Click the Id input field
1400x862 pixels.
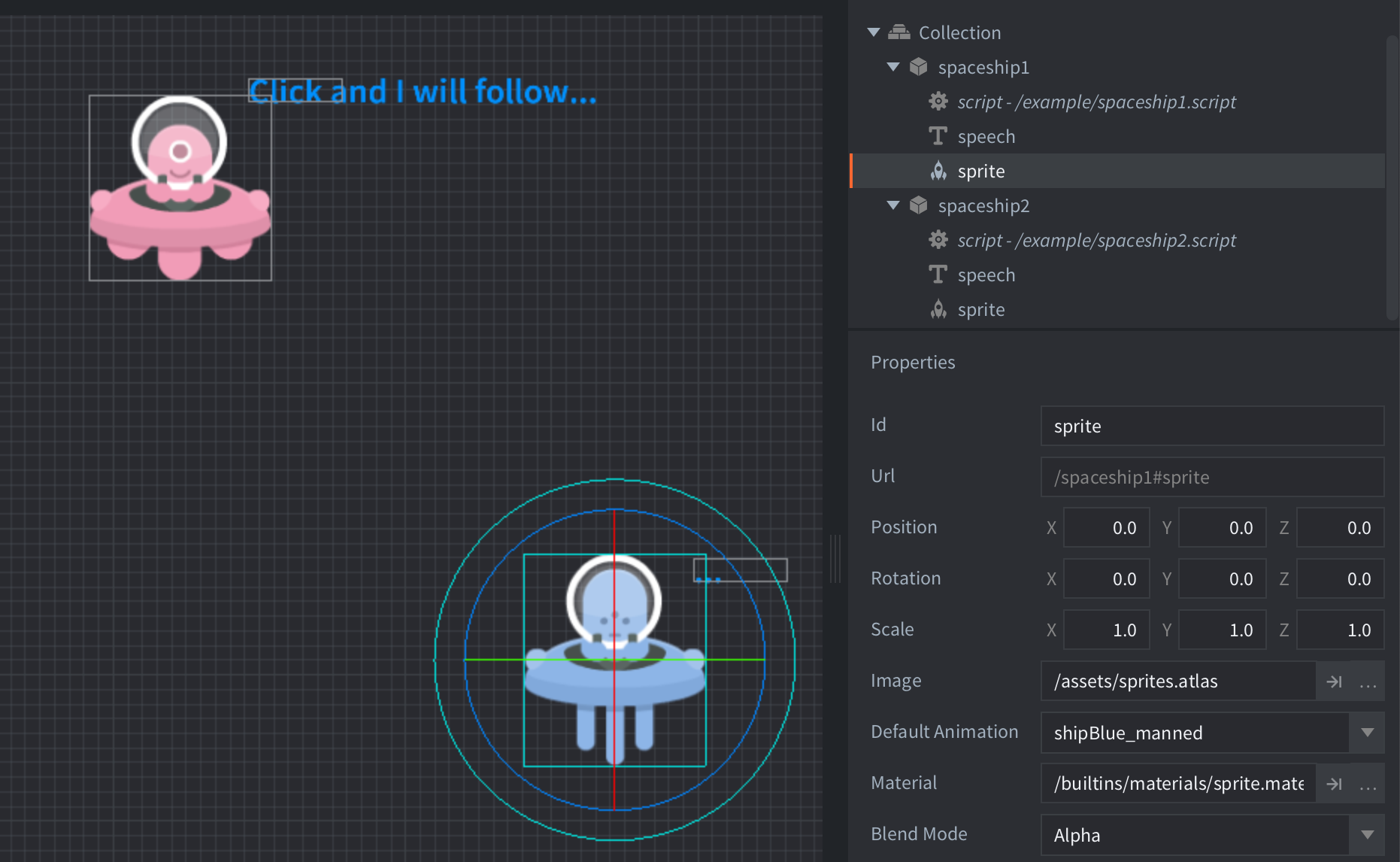coord(1211,426)
